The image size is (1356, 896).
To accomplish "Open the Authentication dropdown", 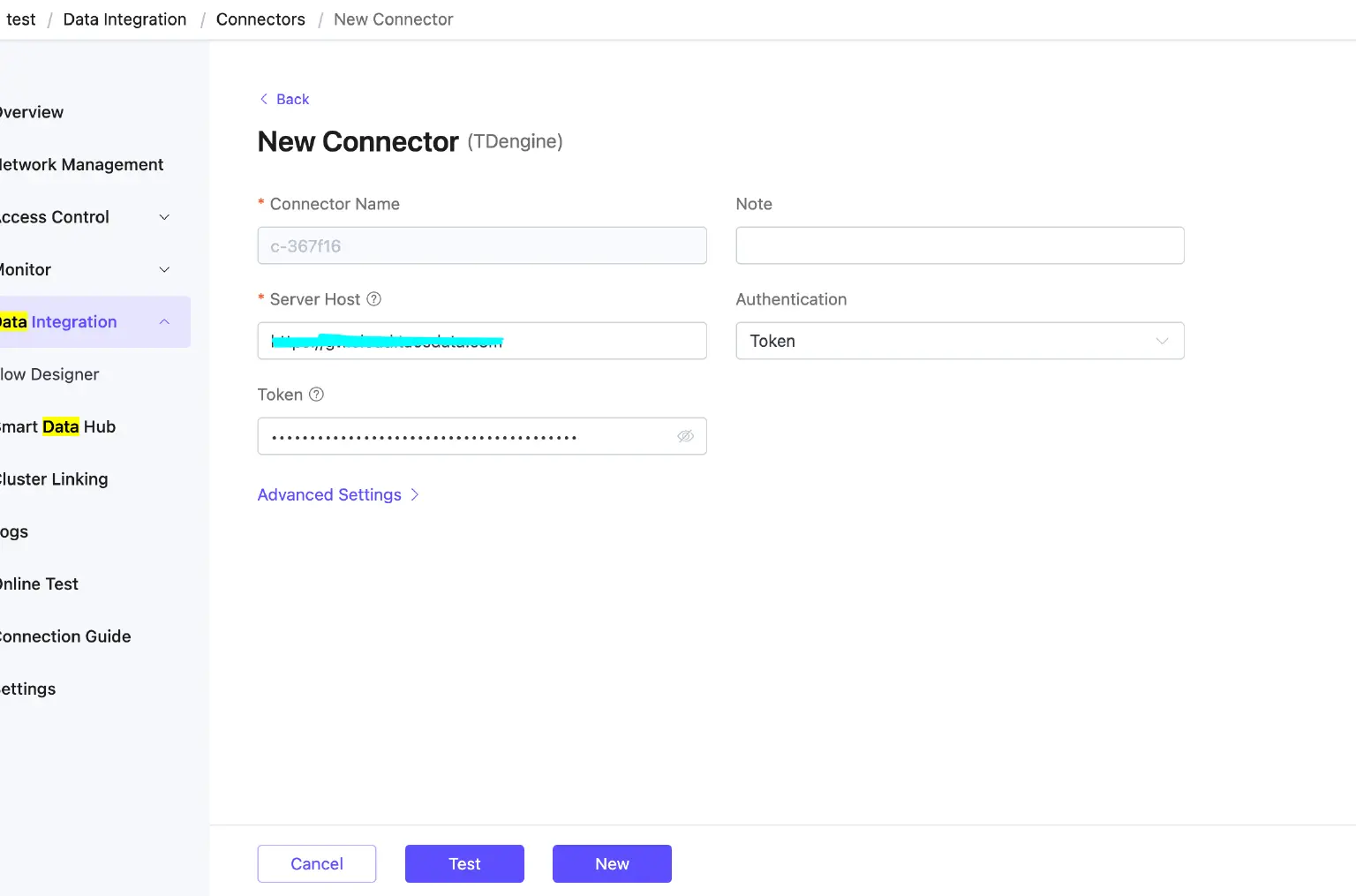I will pos(959,341).
